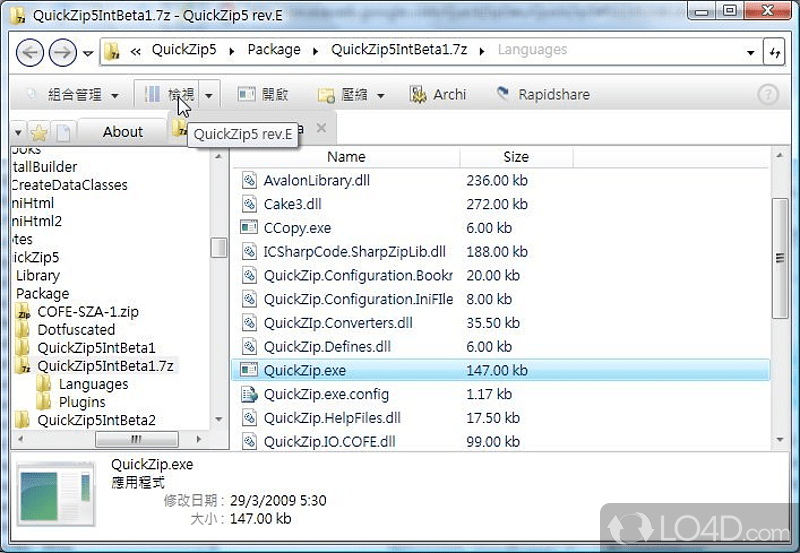
Task: Select the ICSharpCode.SharpZipLib.dll file icon
Action: coord(249,252)
